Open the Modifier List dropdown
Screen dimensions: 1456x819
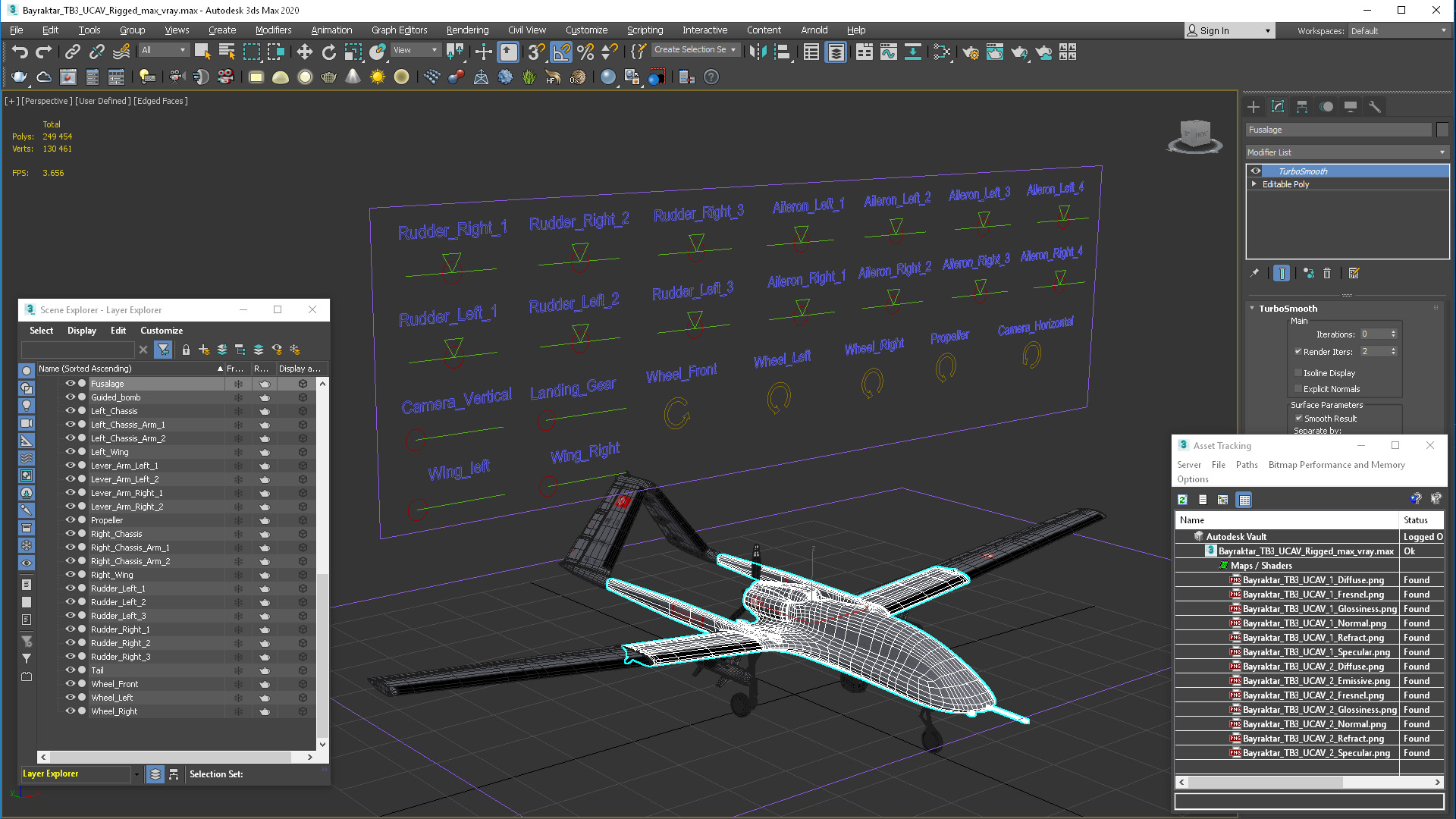(x=1347, y=152)
